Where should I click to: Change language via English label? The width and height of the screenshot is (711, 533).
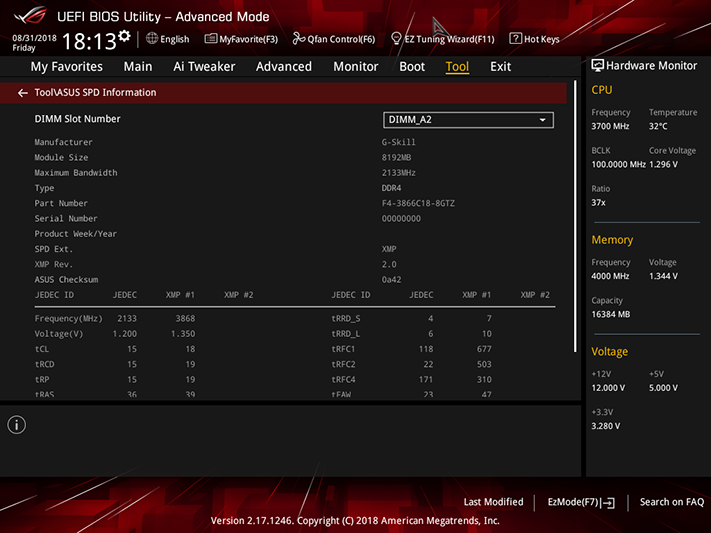pos(175,39)
